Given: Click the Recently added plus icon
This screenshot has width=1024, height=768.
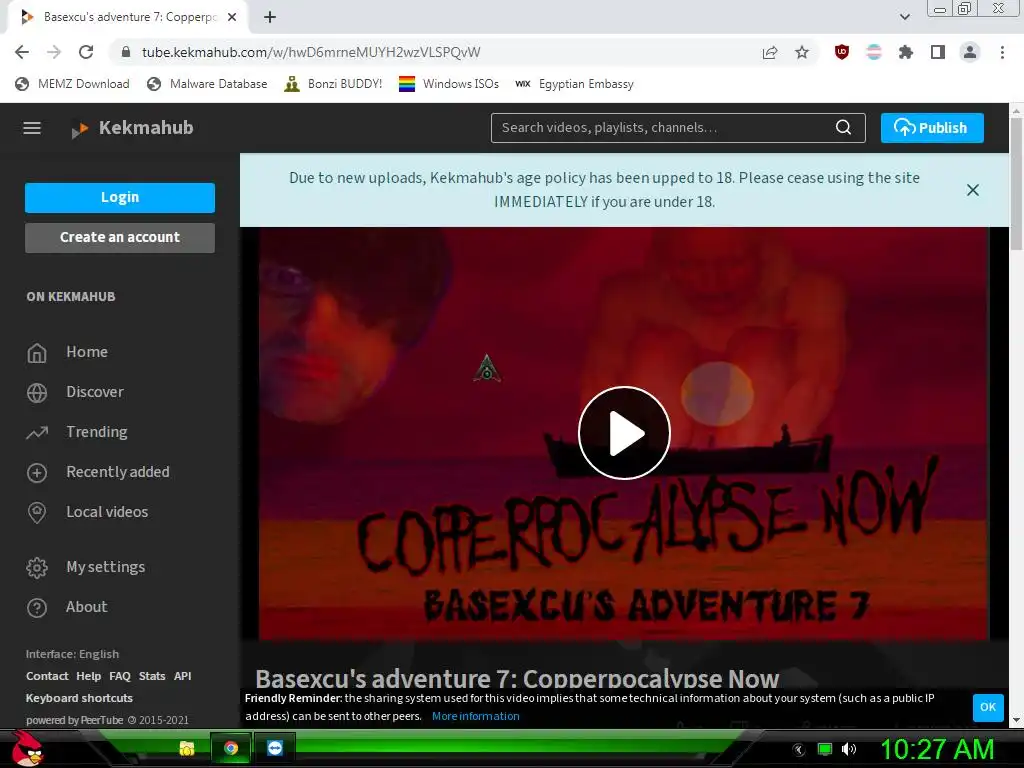Looking at the screenshot, I should [x=37, y=473].
